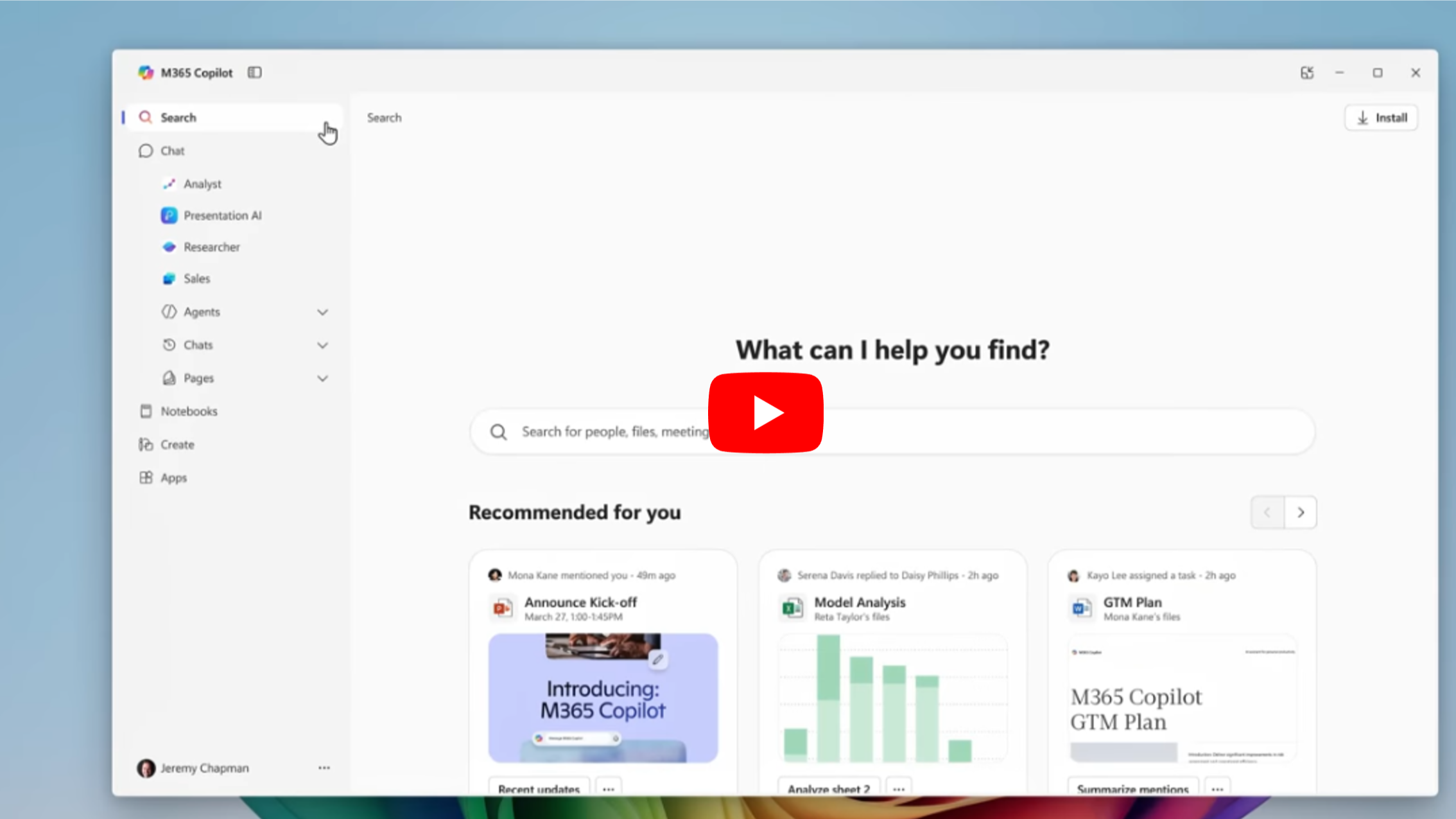Expand the Chats history chevron

[x=322, y=346]
